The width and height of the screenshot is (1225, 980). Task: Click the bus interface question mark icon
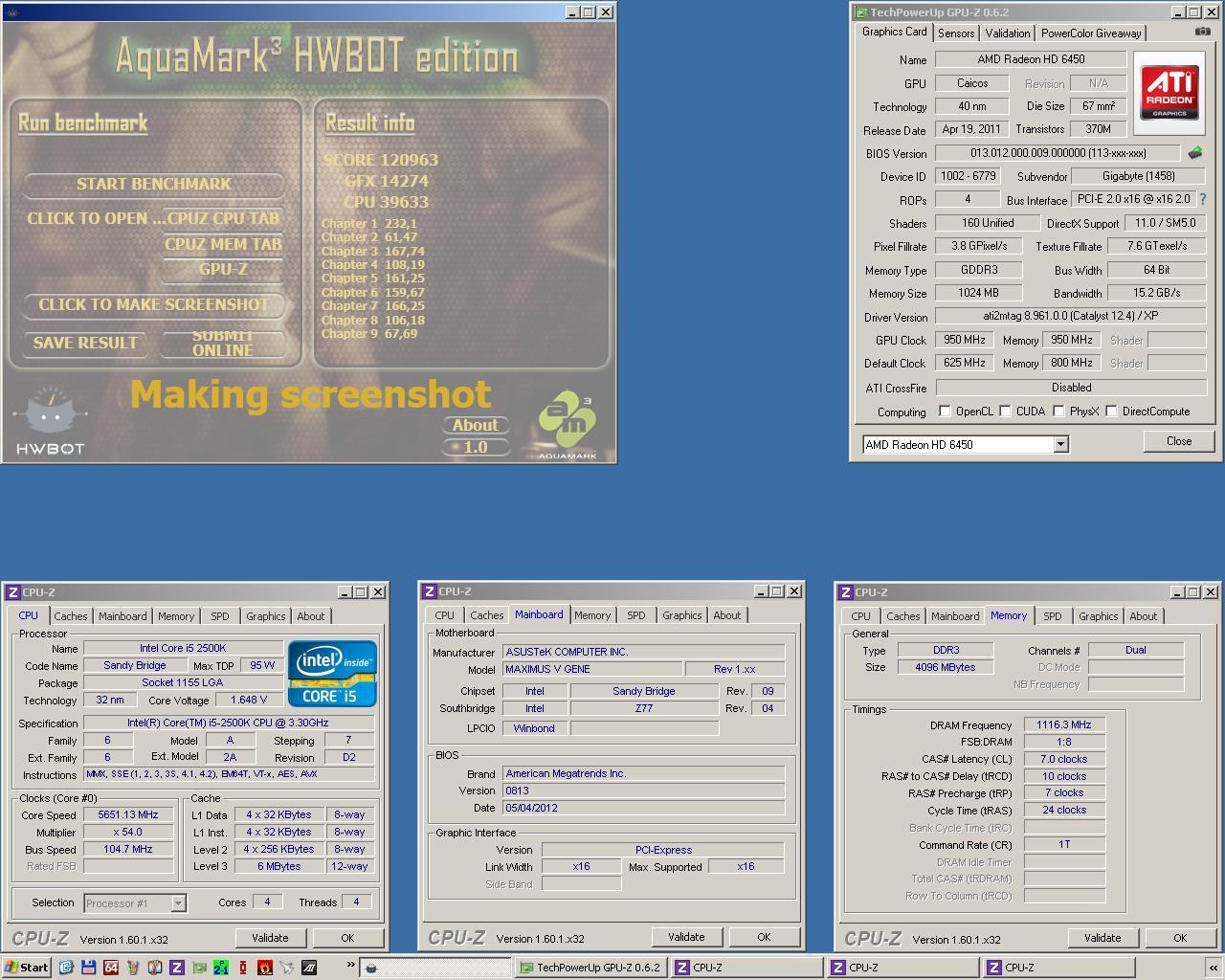point(1203,199)
